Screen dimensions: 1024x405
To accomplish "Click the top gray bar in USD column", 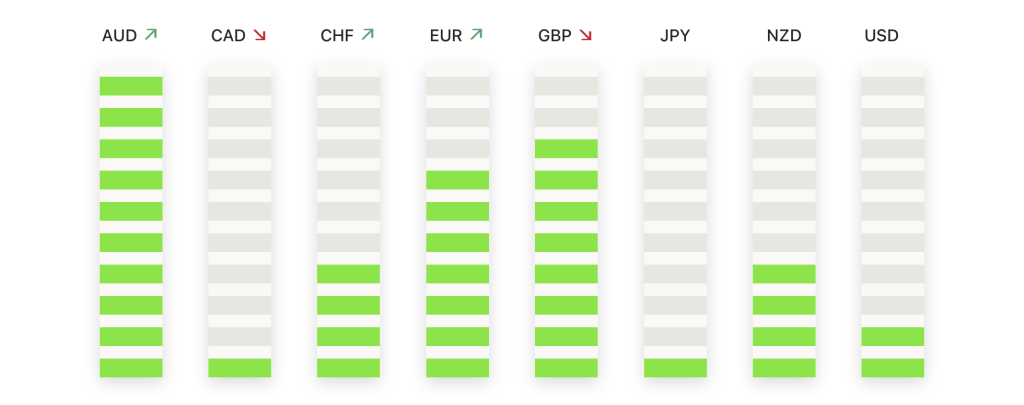I will pyautogui.click(x=893, y=86).
